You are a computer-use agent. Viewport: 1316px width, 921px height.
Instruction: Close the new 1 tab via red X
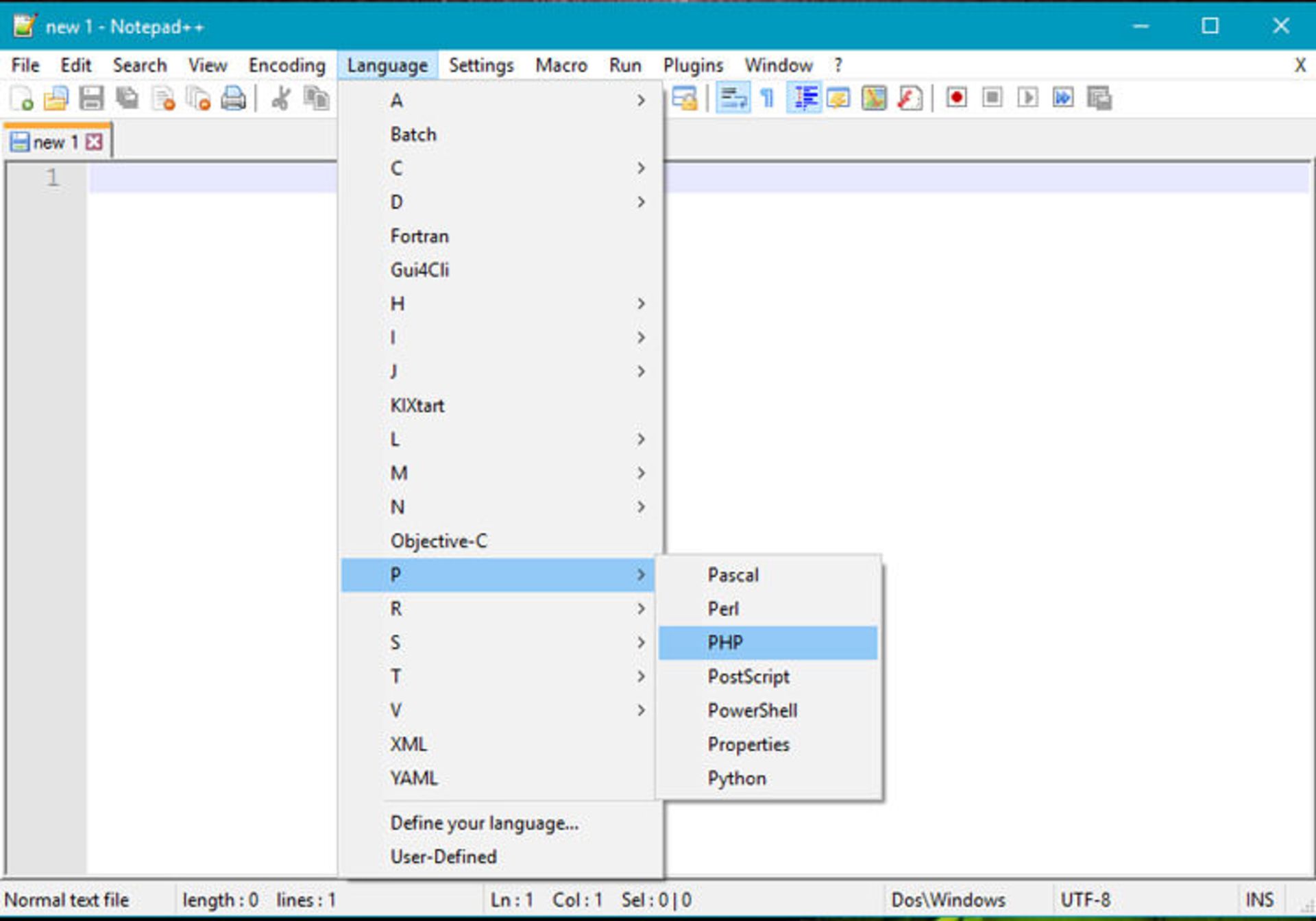tap(95, 142)
